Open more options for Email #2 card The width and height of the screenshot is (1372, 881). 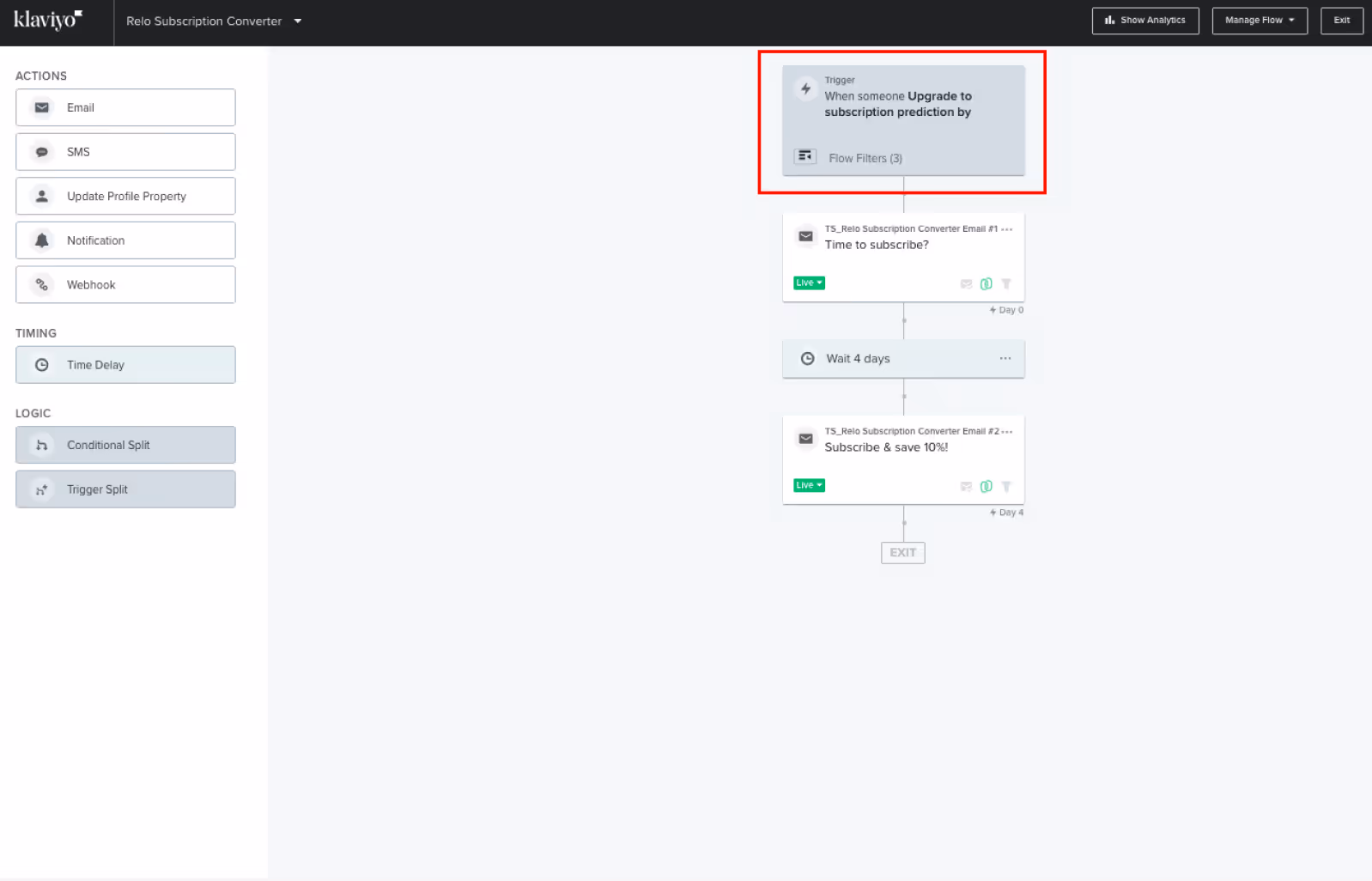[1007, 432]
